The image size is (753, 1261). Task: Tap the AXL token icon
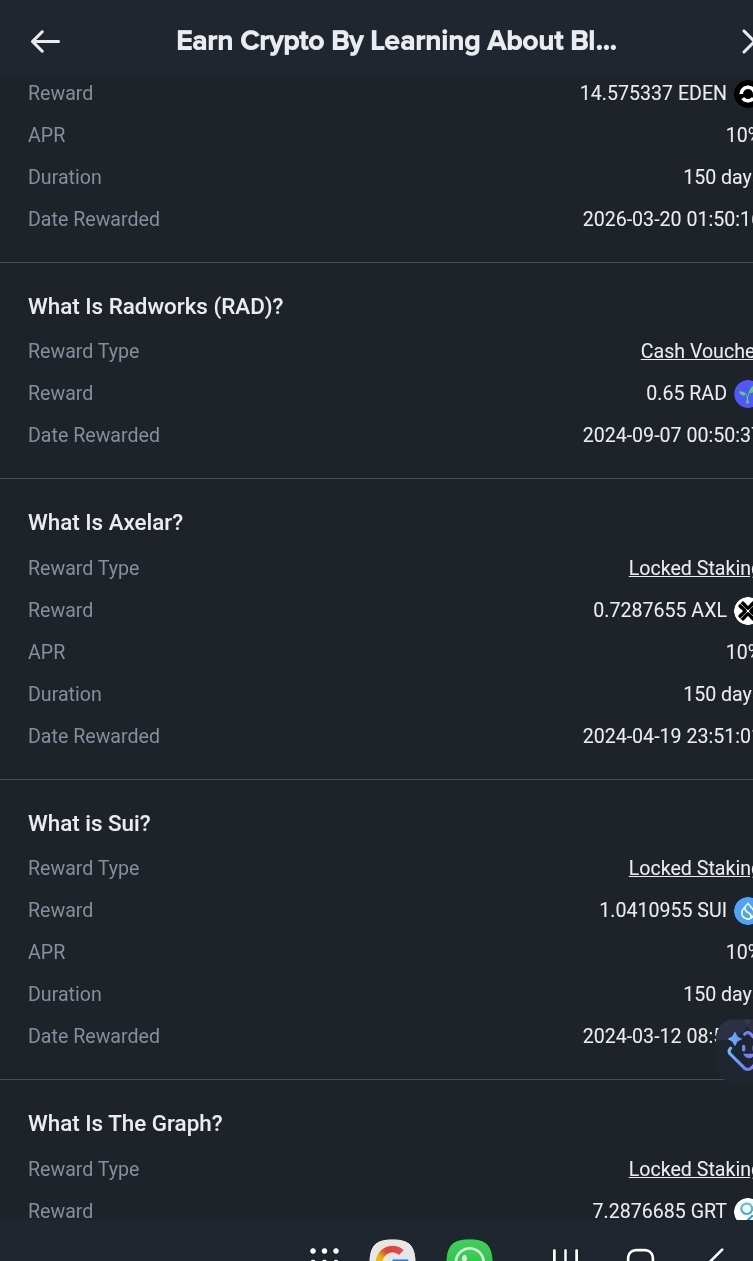point(743,611)
